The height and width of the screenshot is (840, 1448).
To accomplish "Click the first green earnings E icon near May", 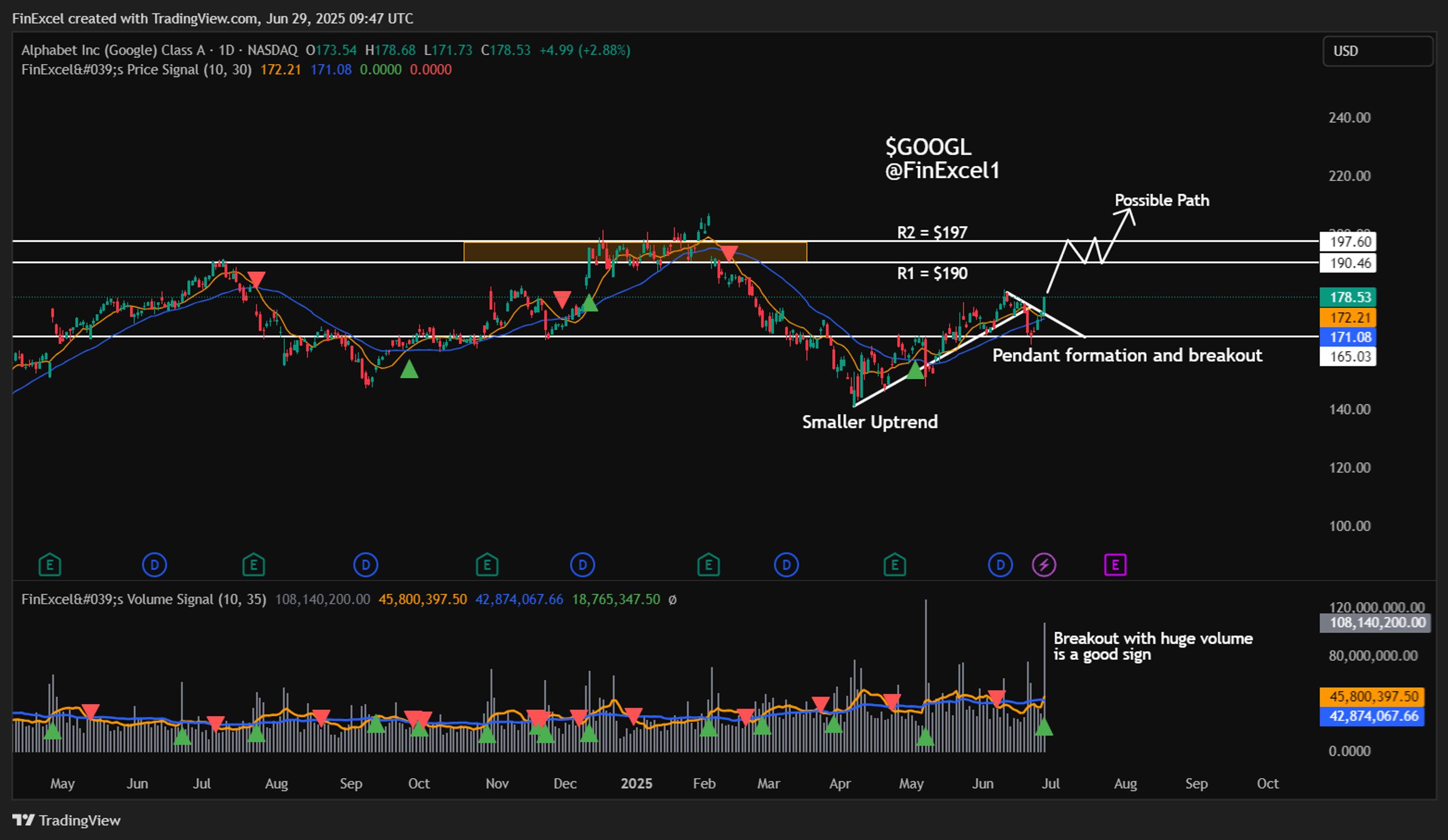I will (x=50, y=565).
